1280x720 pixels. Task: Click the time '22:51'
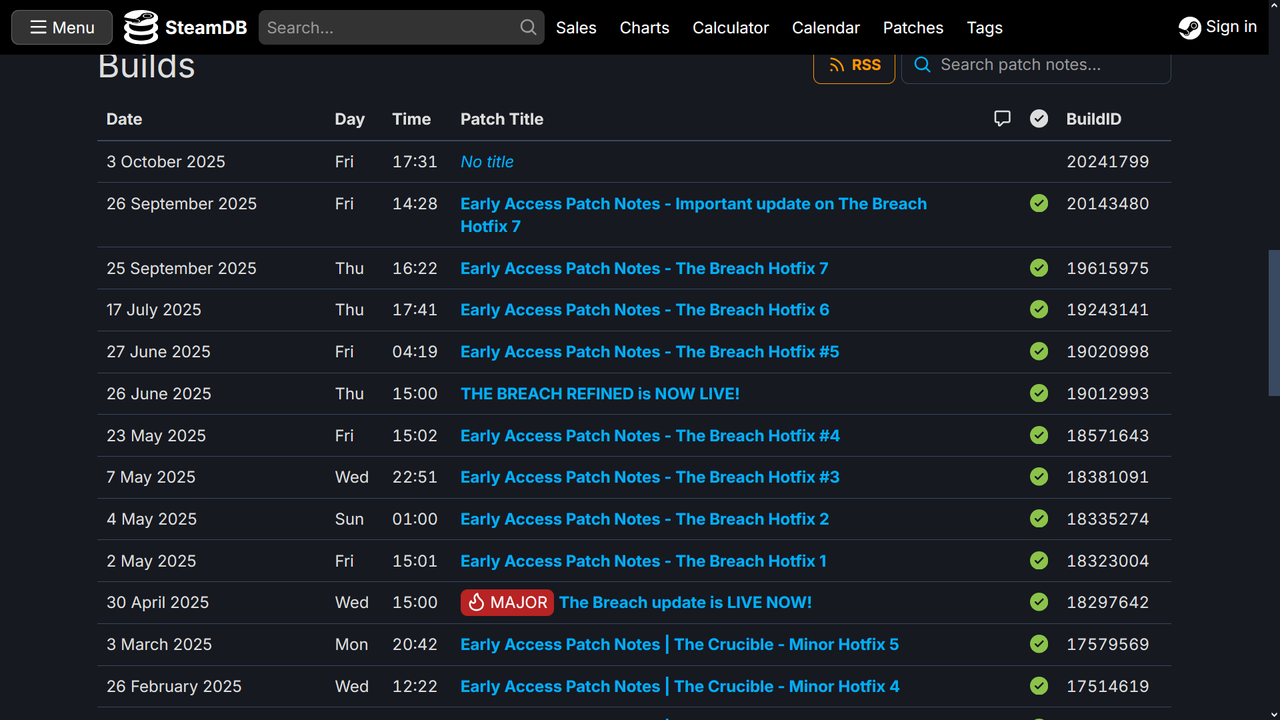coord(415,477)
